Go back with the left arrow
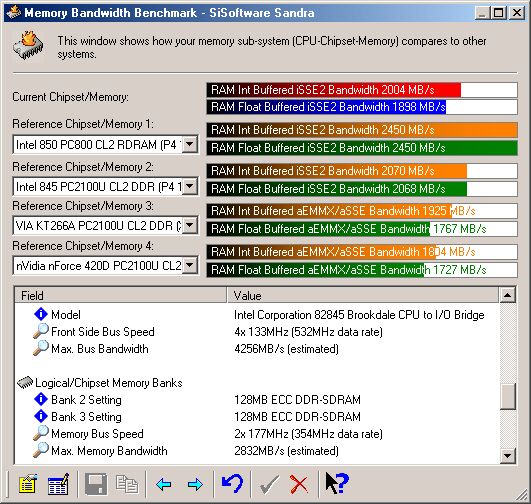This screenshot has height=504, width=531. click(164, 484)
